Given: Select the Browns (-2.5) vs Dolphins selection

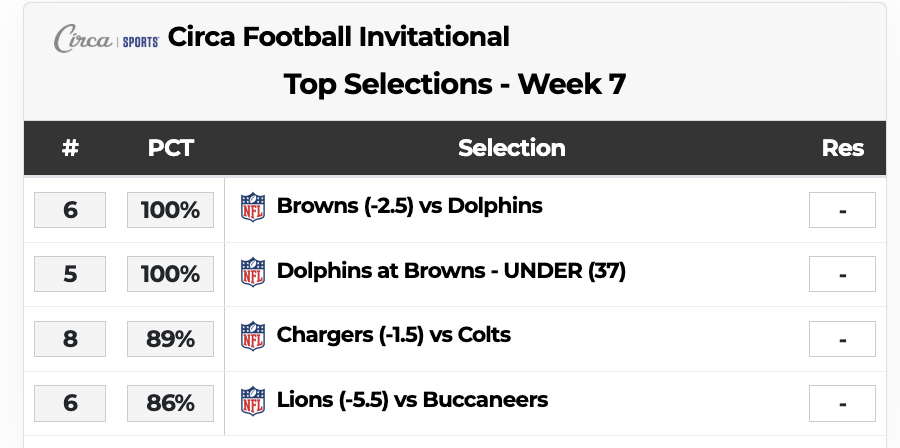Looking at the screenshot, I should [x=410, y=207].
